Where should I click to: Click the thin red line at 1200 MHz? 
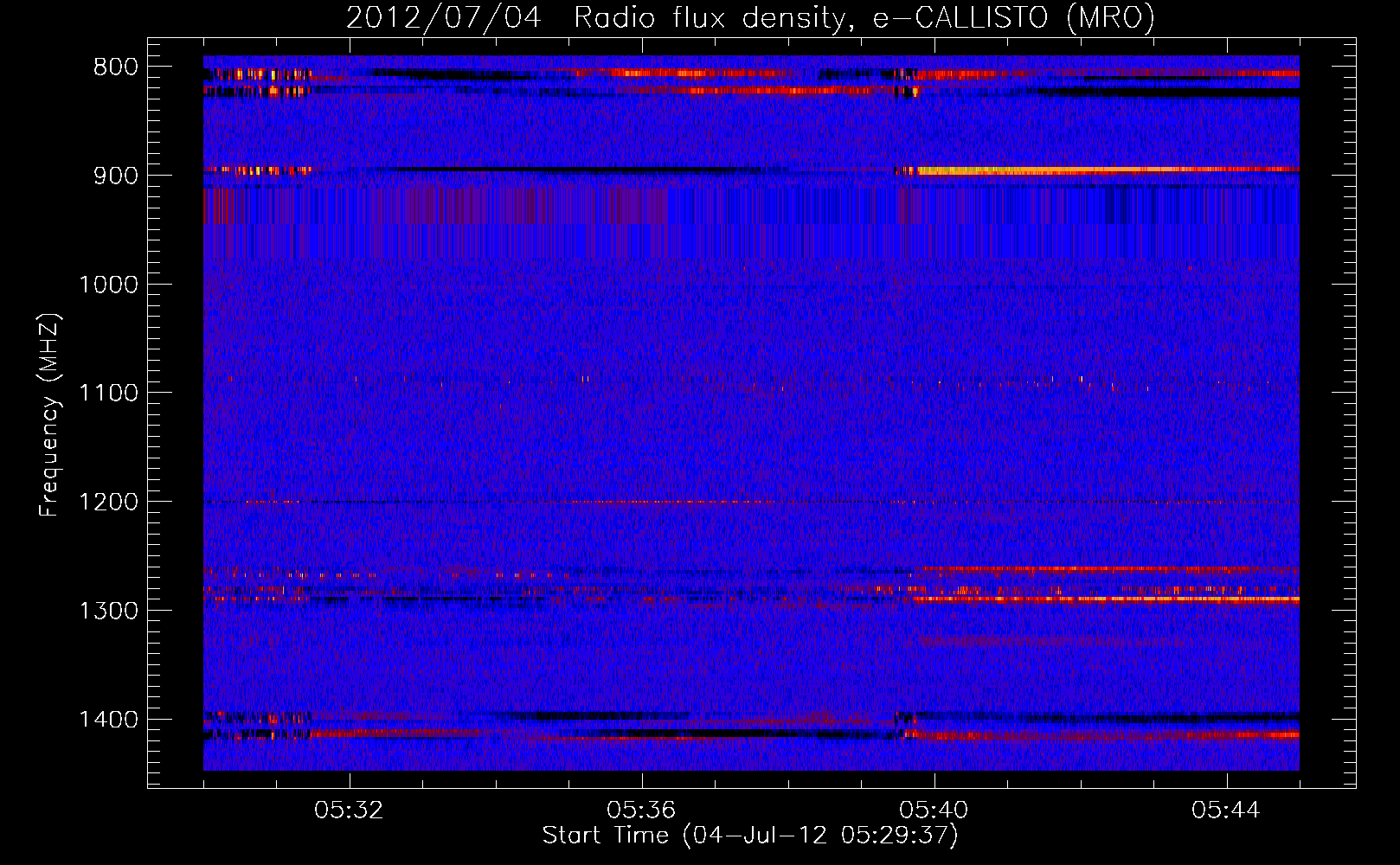pos(751,502)
